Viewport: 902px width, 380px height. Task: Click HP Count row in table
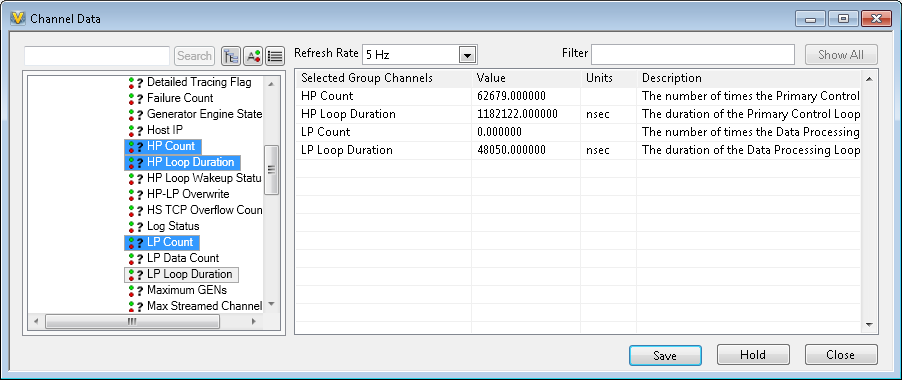coord(578,96)
